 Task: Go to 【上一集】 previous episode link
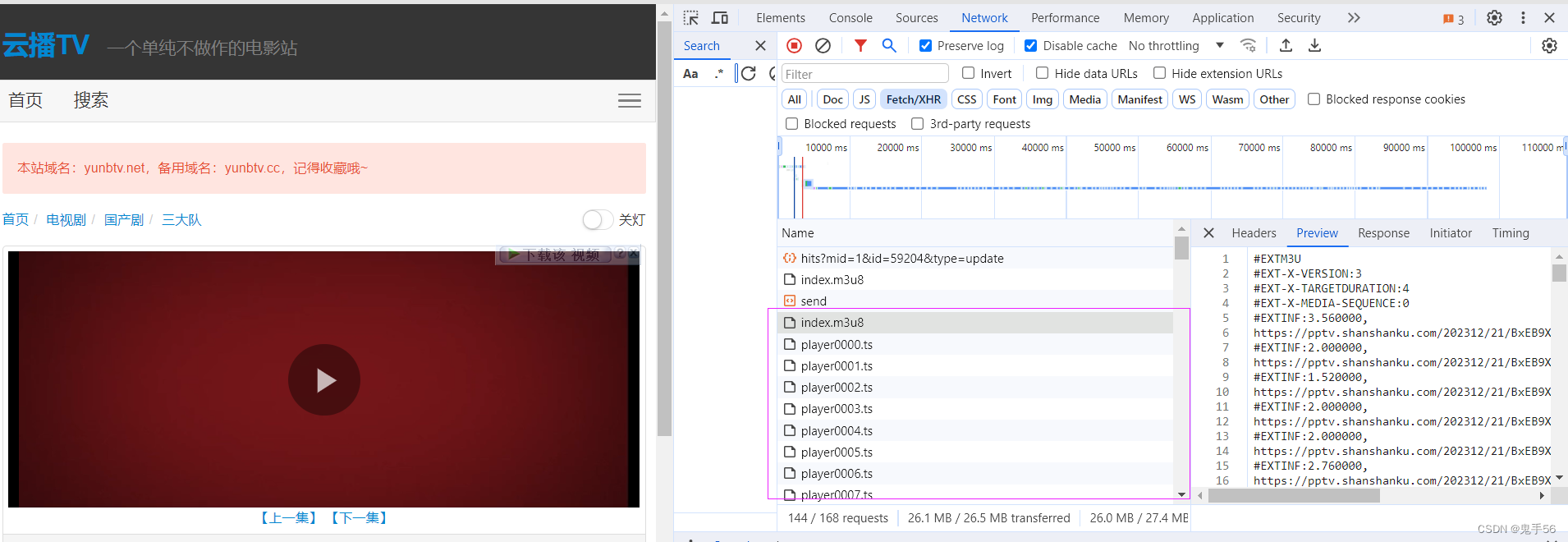(x=289, y=517)
